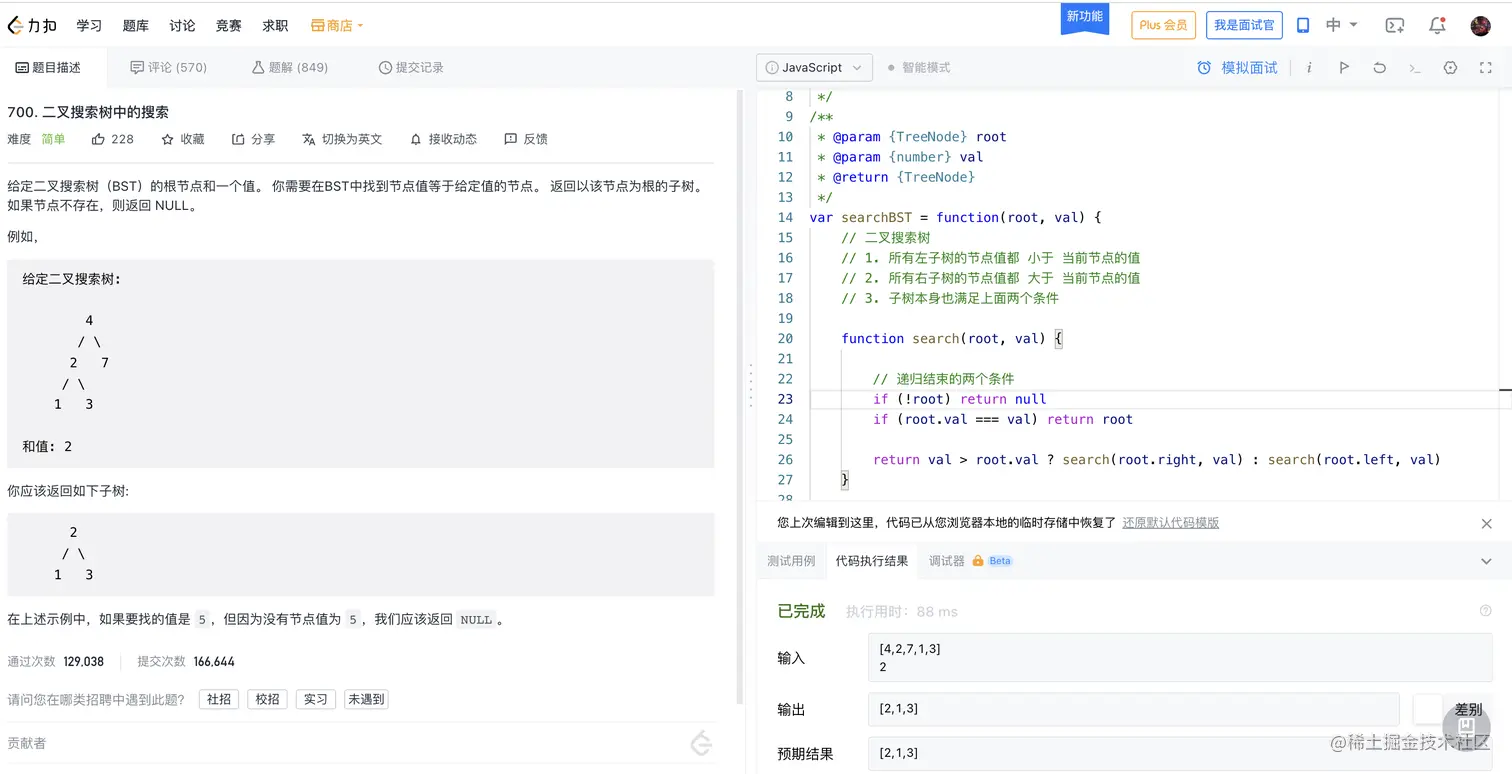Open the editor console prompt icon
The width and height of the screenshot is (1512, 774).
pos(1415,67)
